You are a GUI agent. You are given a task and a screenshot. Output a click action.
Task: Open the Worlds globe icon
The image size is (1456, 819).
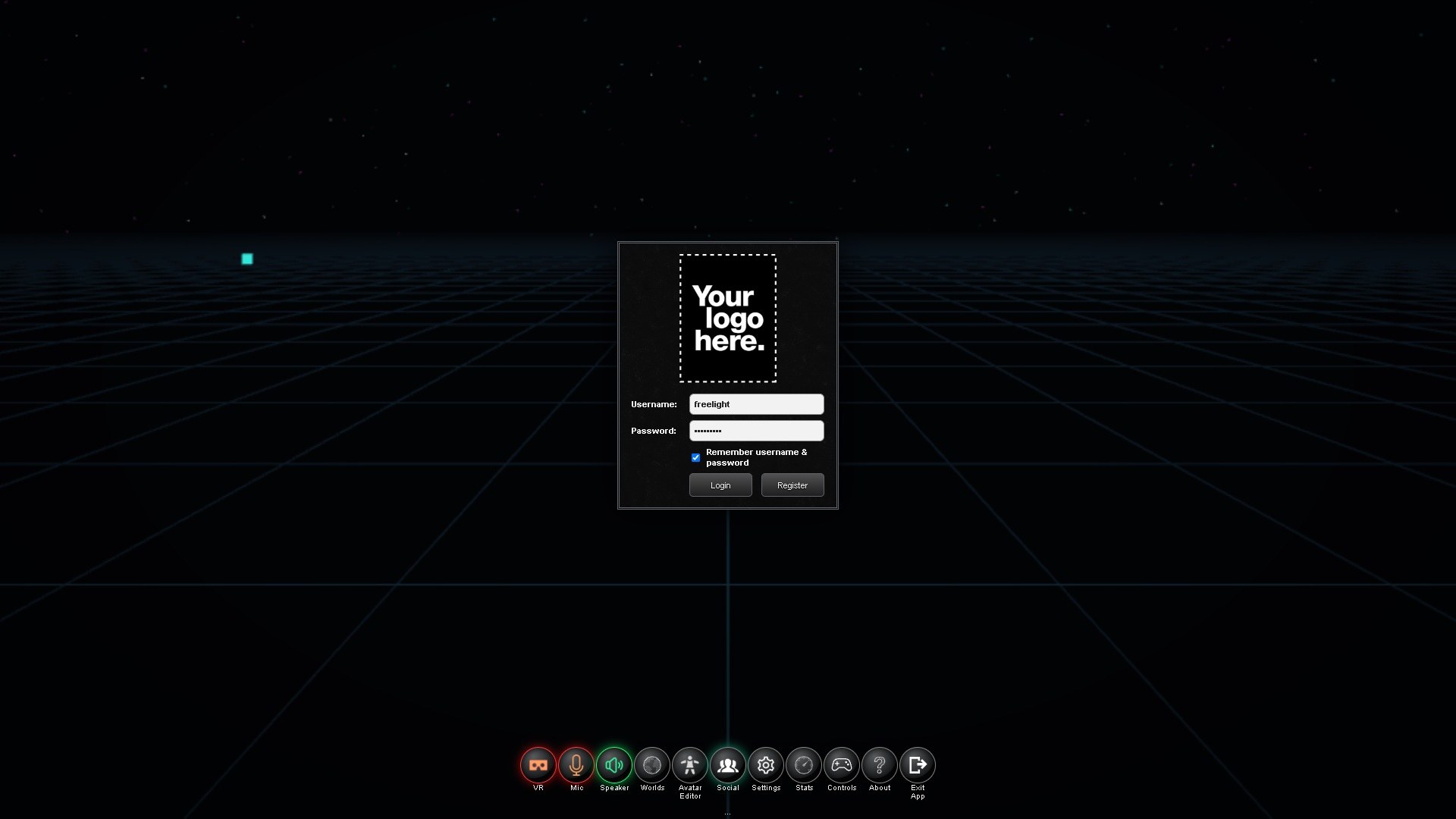click(x=652, y=765)
